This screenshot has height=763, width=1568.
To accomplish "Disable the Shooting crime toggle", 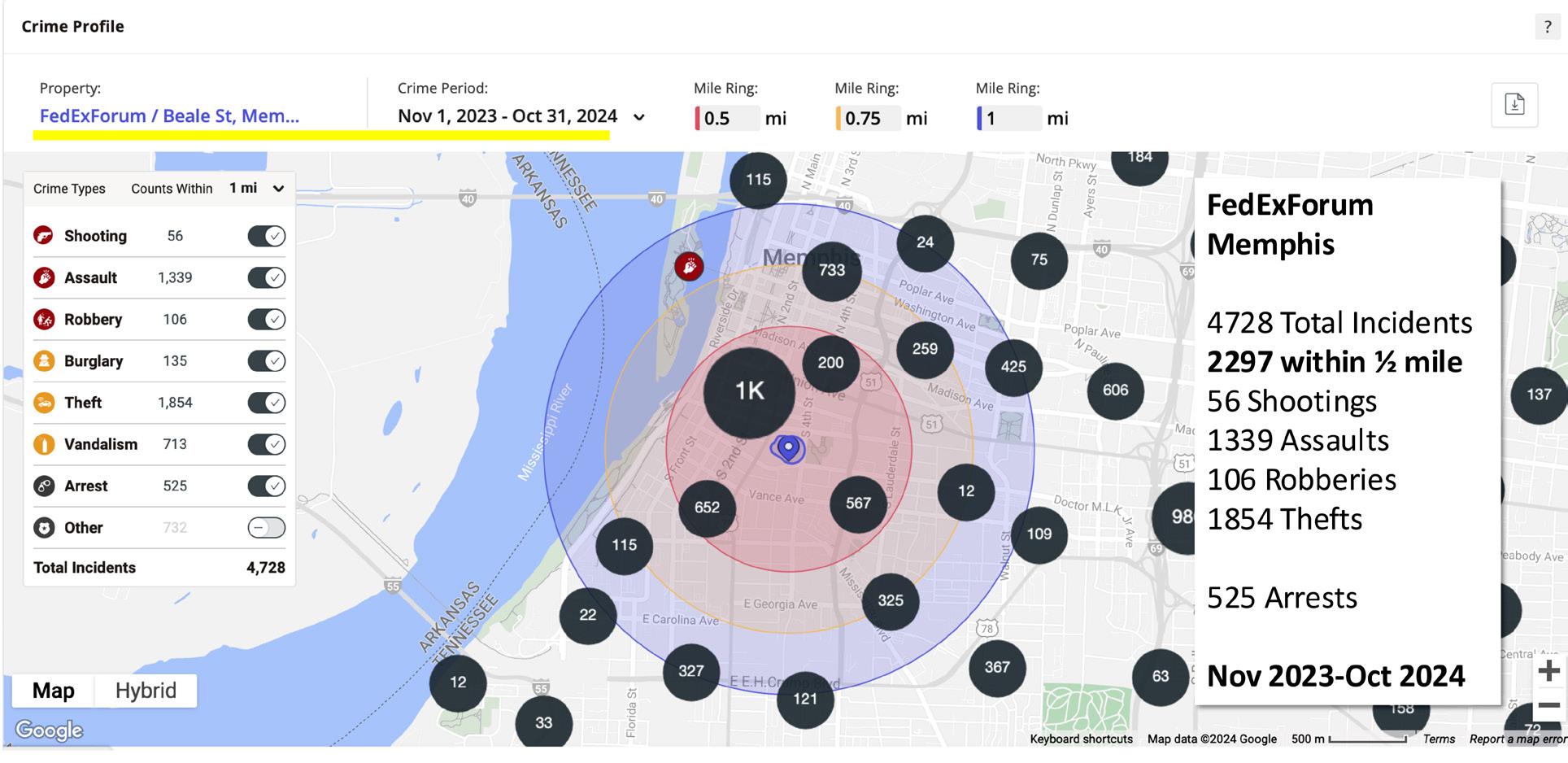I will pyautogui.click(x=267, y=236).
